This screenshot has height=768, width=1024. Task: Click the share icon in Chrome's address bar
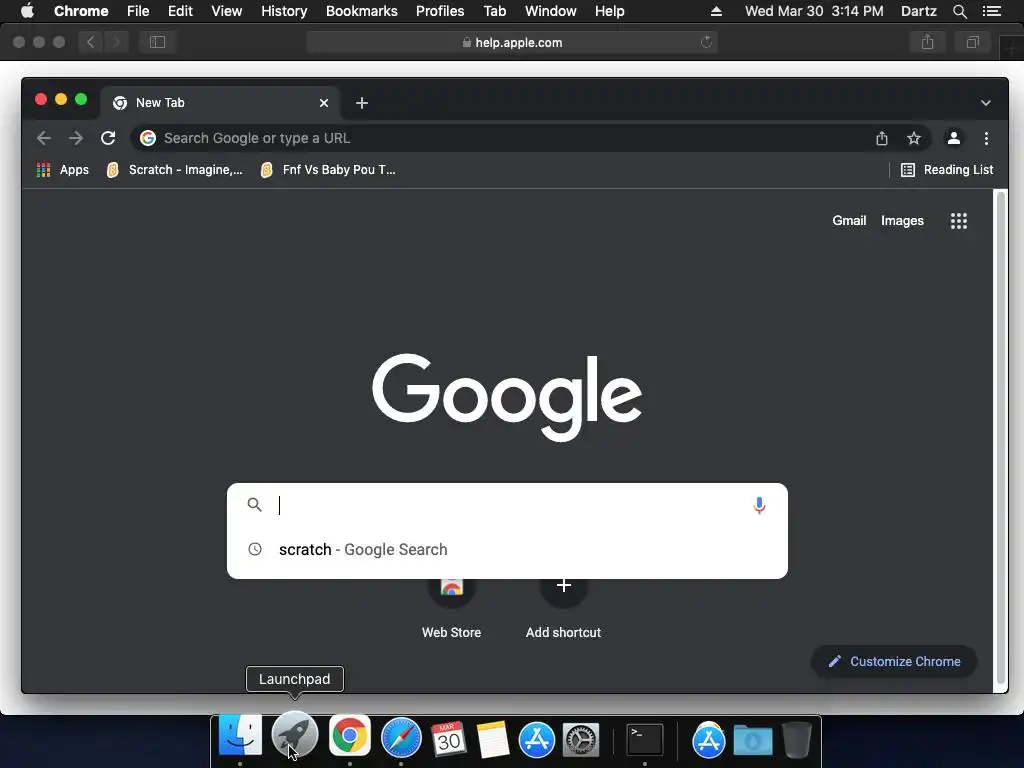[x=882, y=138]
